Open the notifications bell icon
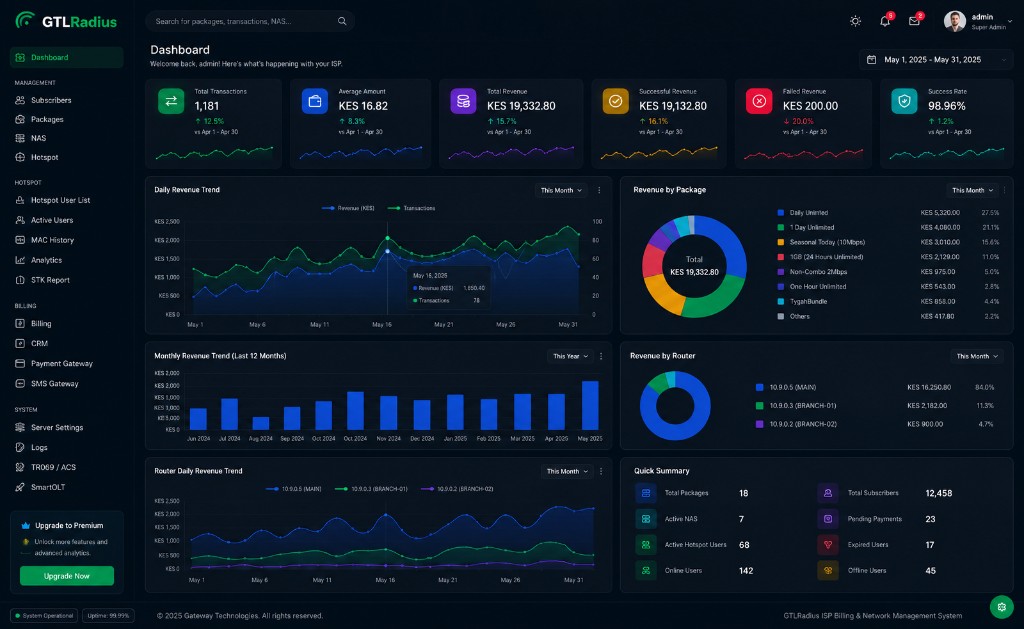The width and height of the screenshot is (1024, 629). click(x=885, y=21)
